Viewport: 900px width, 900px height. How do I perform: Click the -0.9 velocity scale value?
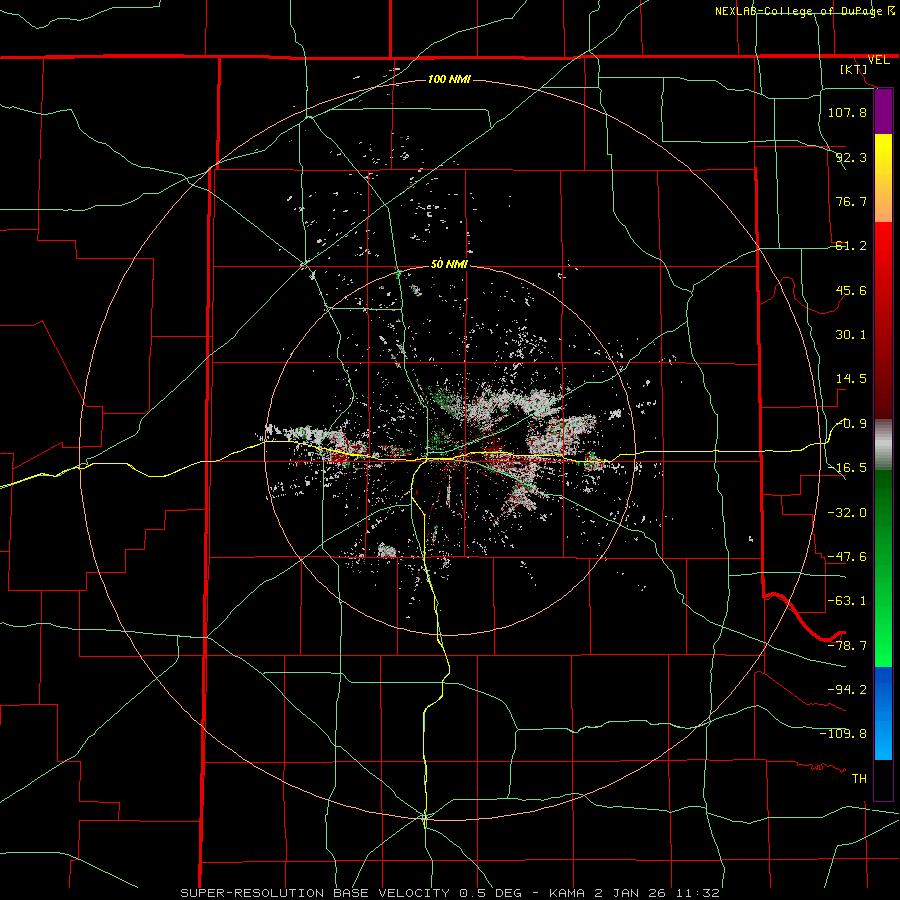pos(851,424)
